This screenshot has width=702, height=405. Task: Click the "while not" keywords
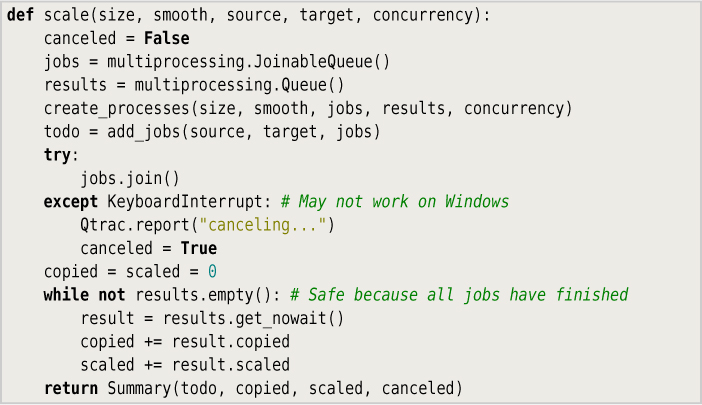point(84,294)
